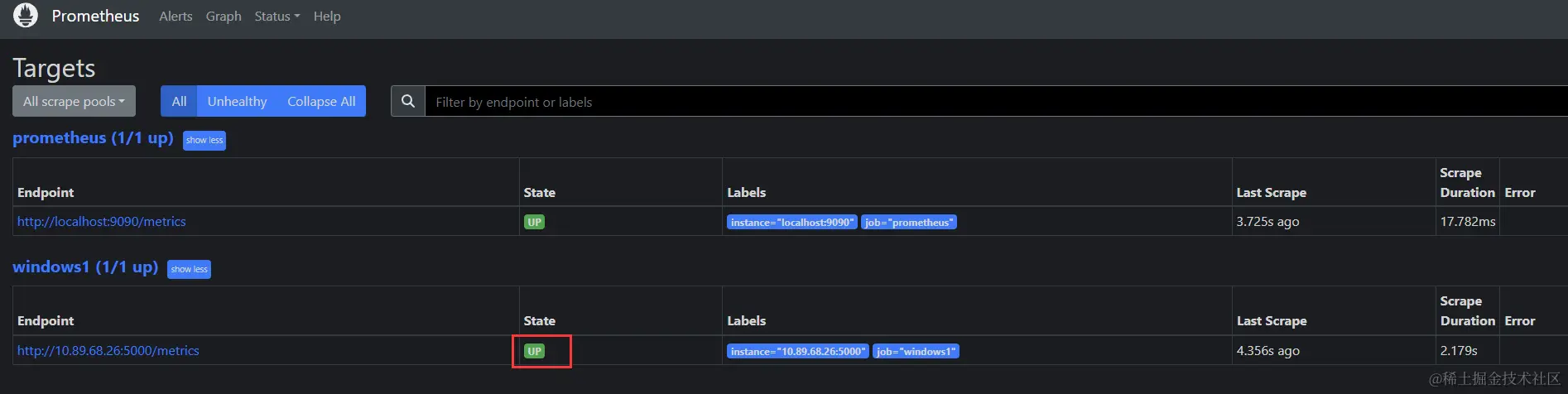Click the UP state badge for windows1

pyautogui.click(x=535, y=351)
